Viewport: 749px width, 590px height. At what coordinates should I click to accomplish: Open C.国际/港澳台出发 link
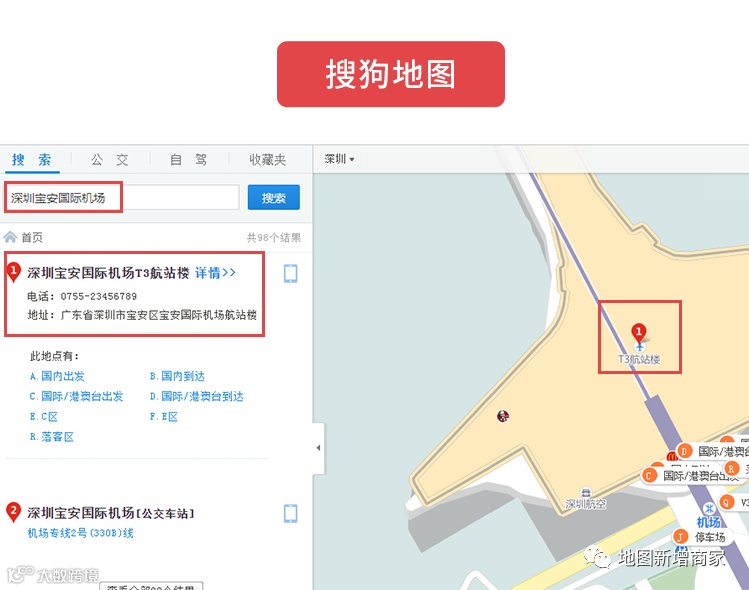pos(76,396)
